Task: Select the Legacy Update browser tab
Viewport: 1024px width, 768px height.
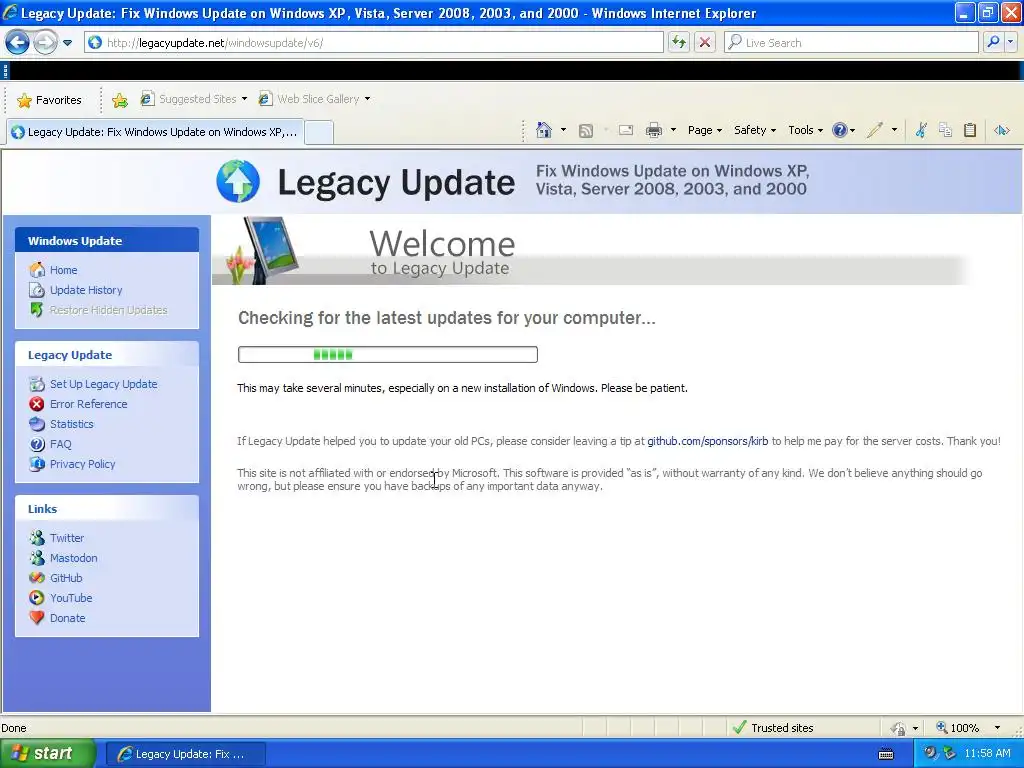Action: click(x=155, y=132)
